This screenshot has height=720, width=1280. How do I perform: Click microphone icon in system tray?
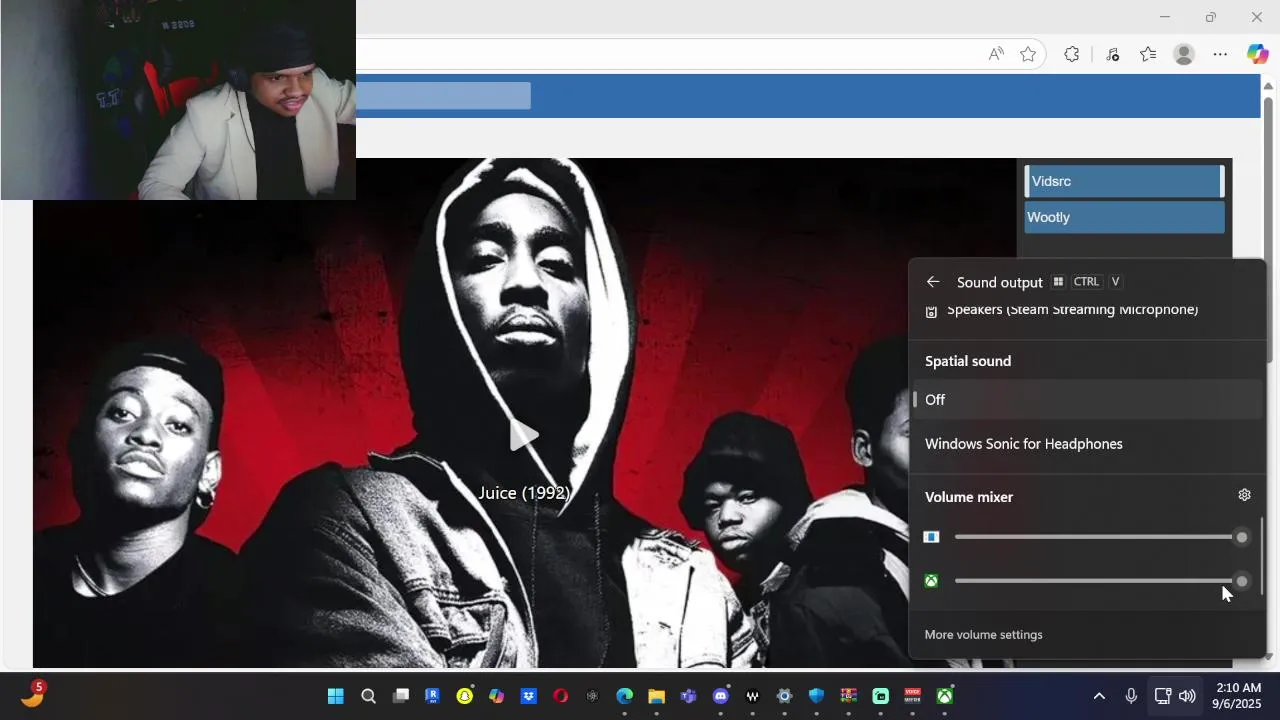coord(1131,696)
